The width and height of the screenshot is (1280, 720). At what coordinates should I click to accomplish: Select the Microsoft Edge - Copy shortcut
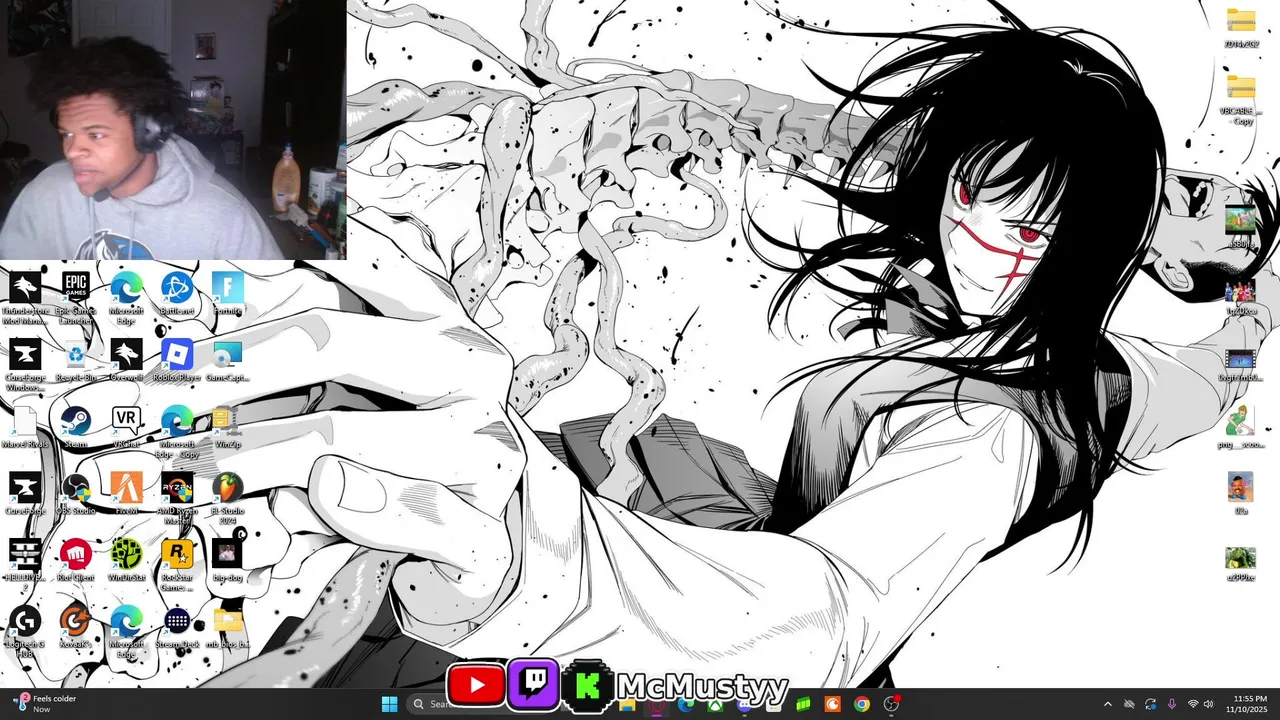[177, 432]
